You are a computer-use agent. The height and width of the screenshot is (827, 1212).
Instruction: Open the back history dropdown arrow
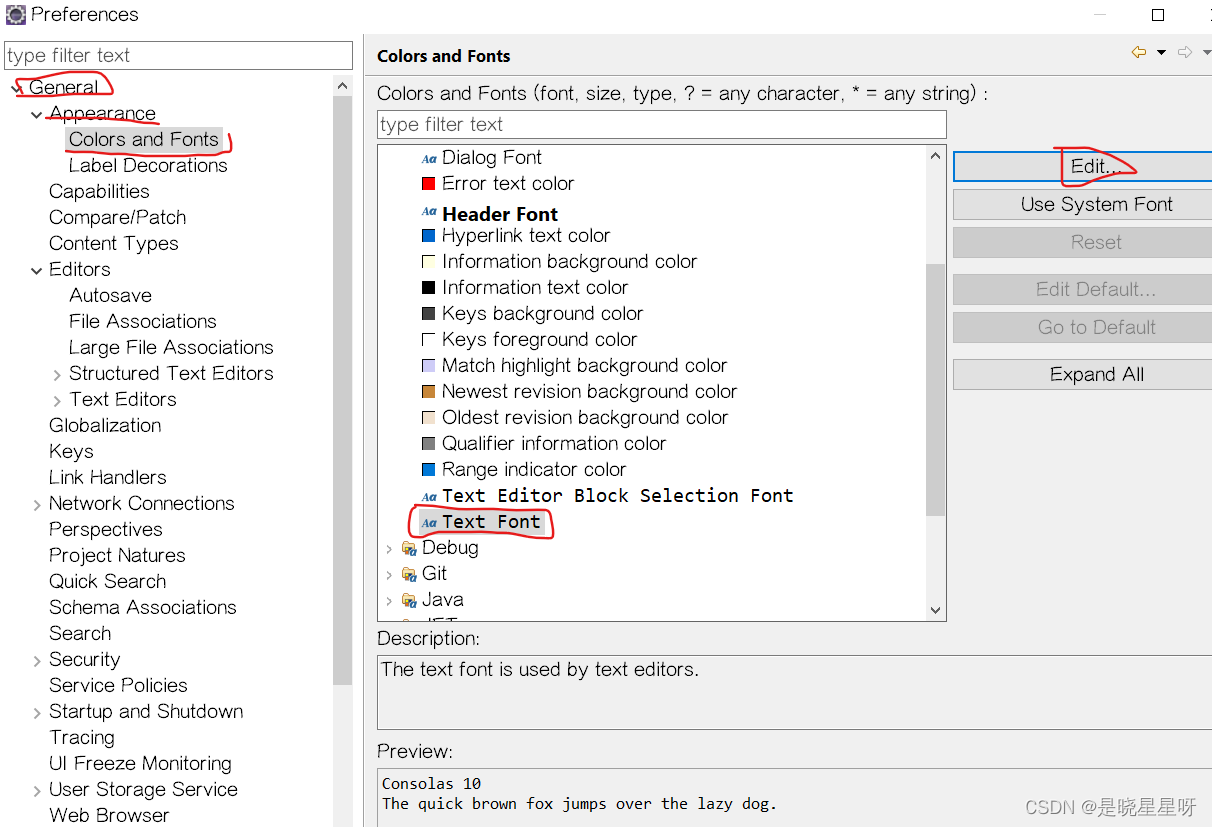coord(1161,53)
